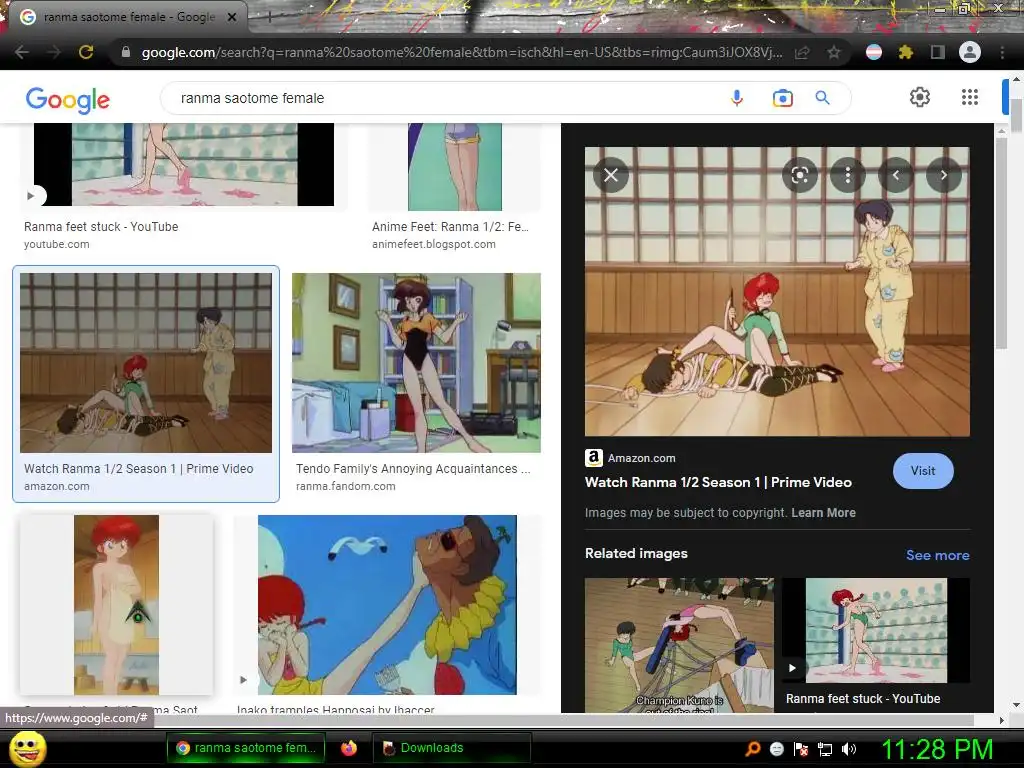Open the Chrome profile avatar
Image resolution: width=1024 pixels, height=768 pixels.
tap(970, 52)
